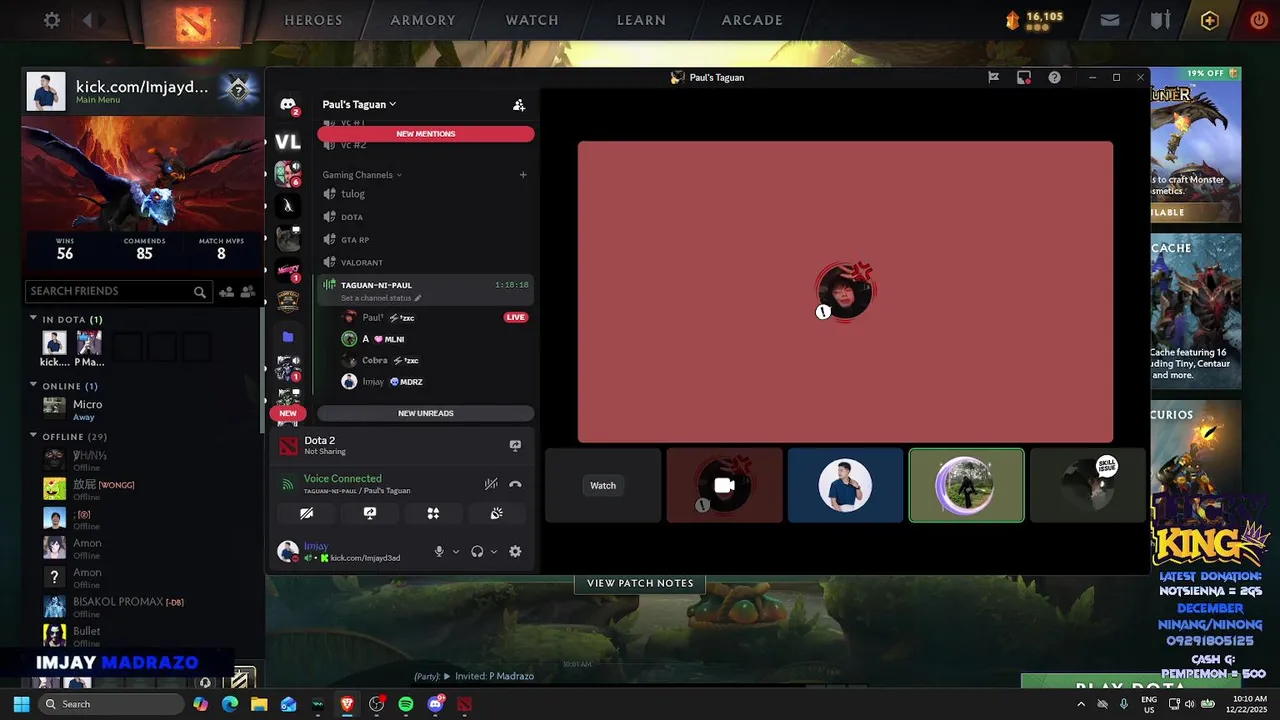The image size is (1280, 720).
Task: Open microphone input options arrow
Action: click(456, 551)
